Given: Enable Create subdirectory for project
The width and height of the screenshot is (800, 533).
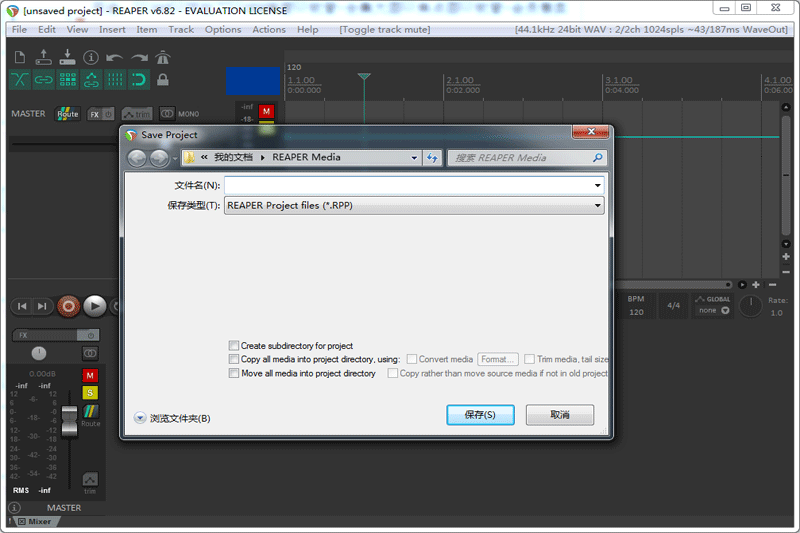Looking at the screenshot, I should pyautogui.click(x=234, y=346).
